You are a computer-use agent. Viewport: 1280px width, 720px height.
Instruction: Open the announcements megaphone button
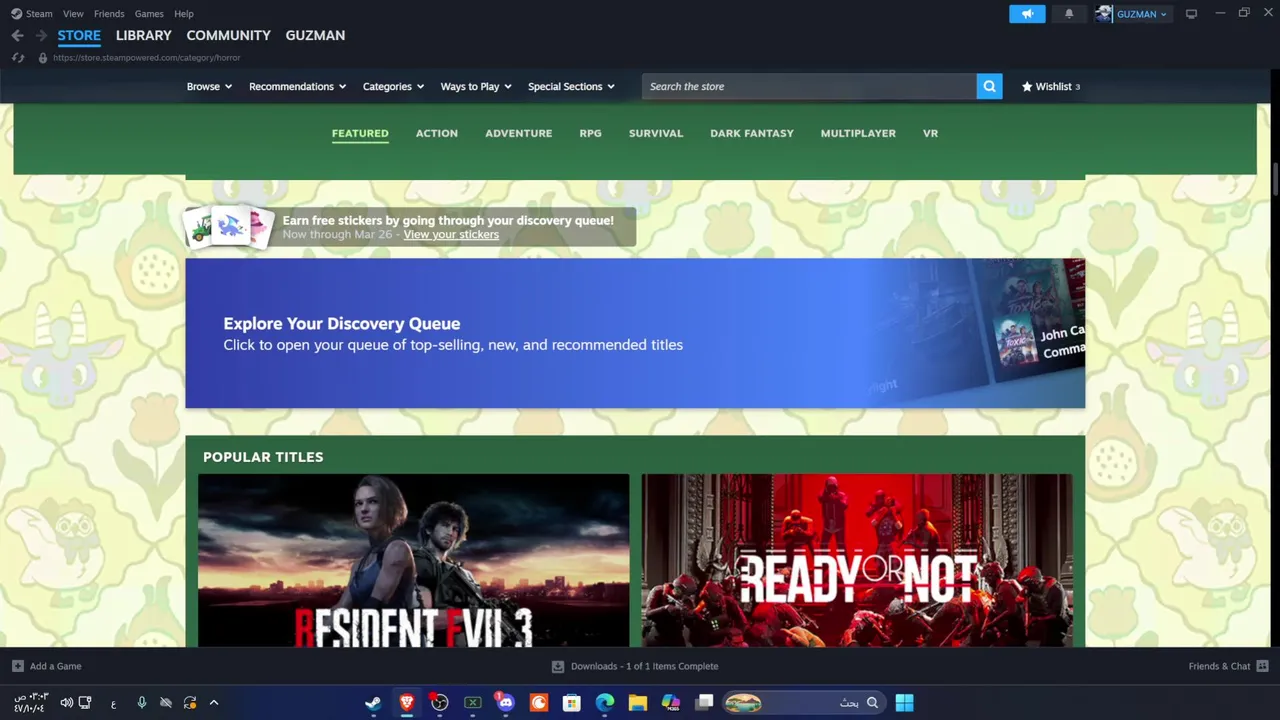click(1027, 14)
